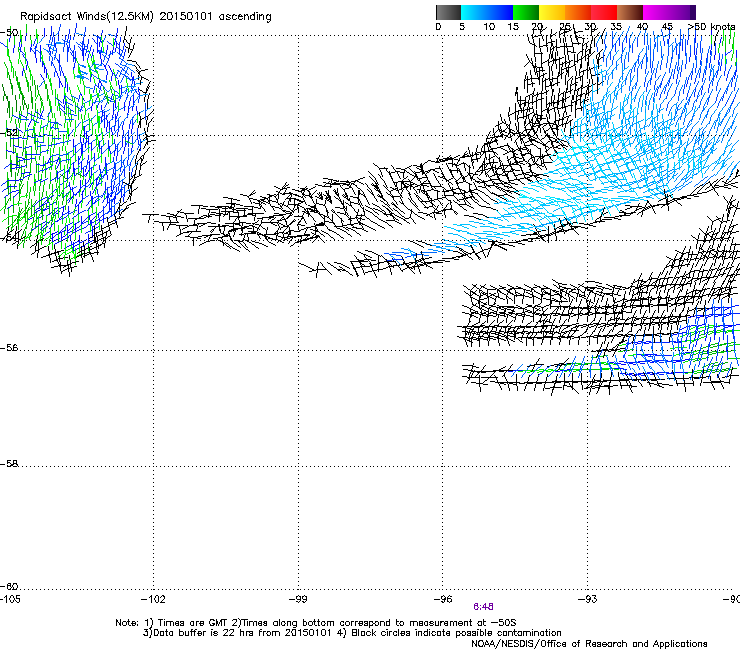
Task: Click the red 30-35 knots legend swatch
Action: 604,12
